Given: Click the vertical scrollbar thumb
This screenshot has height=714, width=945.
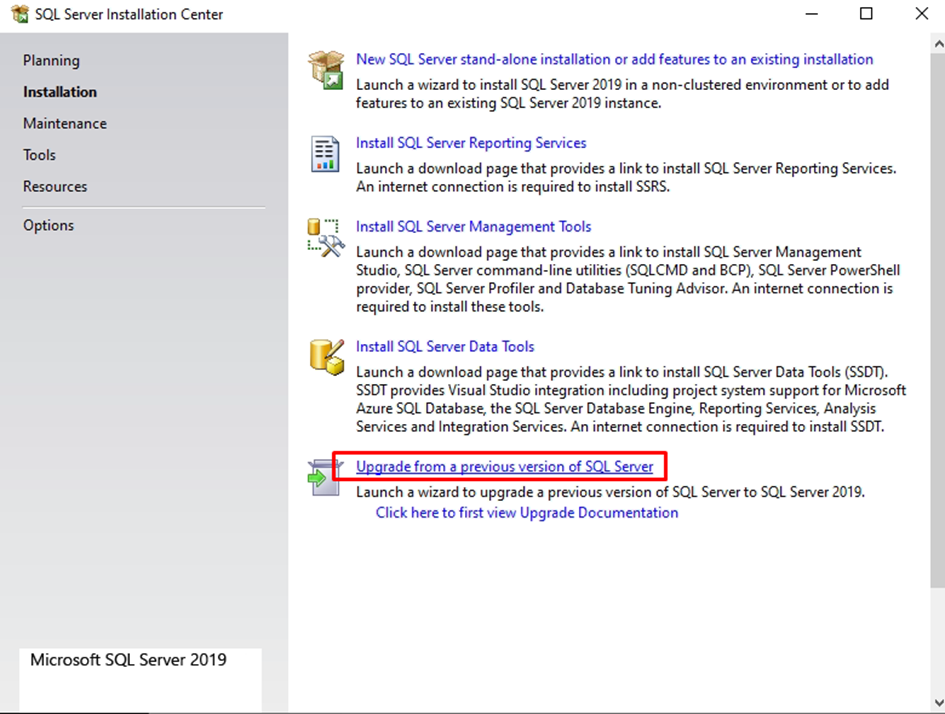Looking at the screenshot, I should coord(938,320).
